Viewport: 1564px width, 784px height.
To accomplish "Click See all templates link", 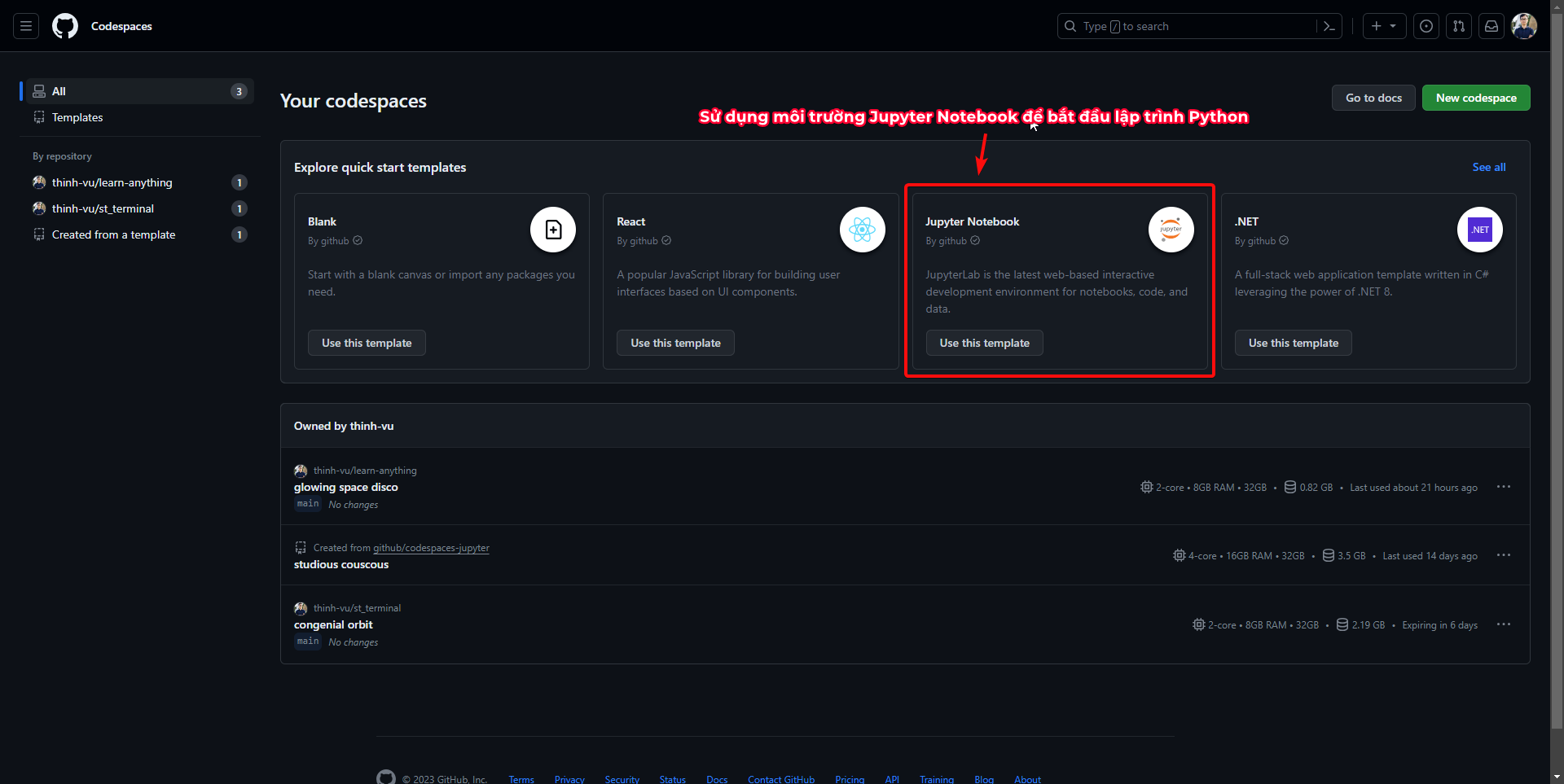I will [x=1488, y=167].
